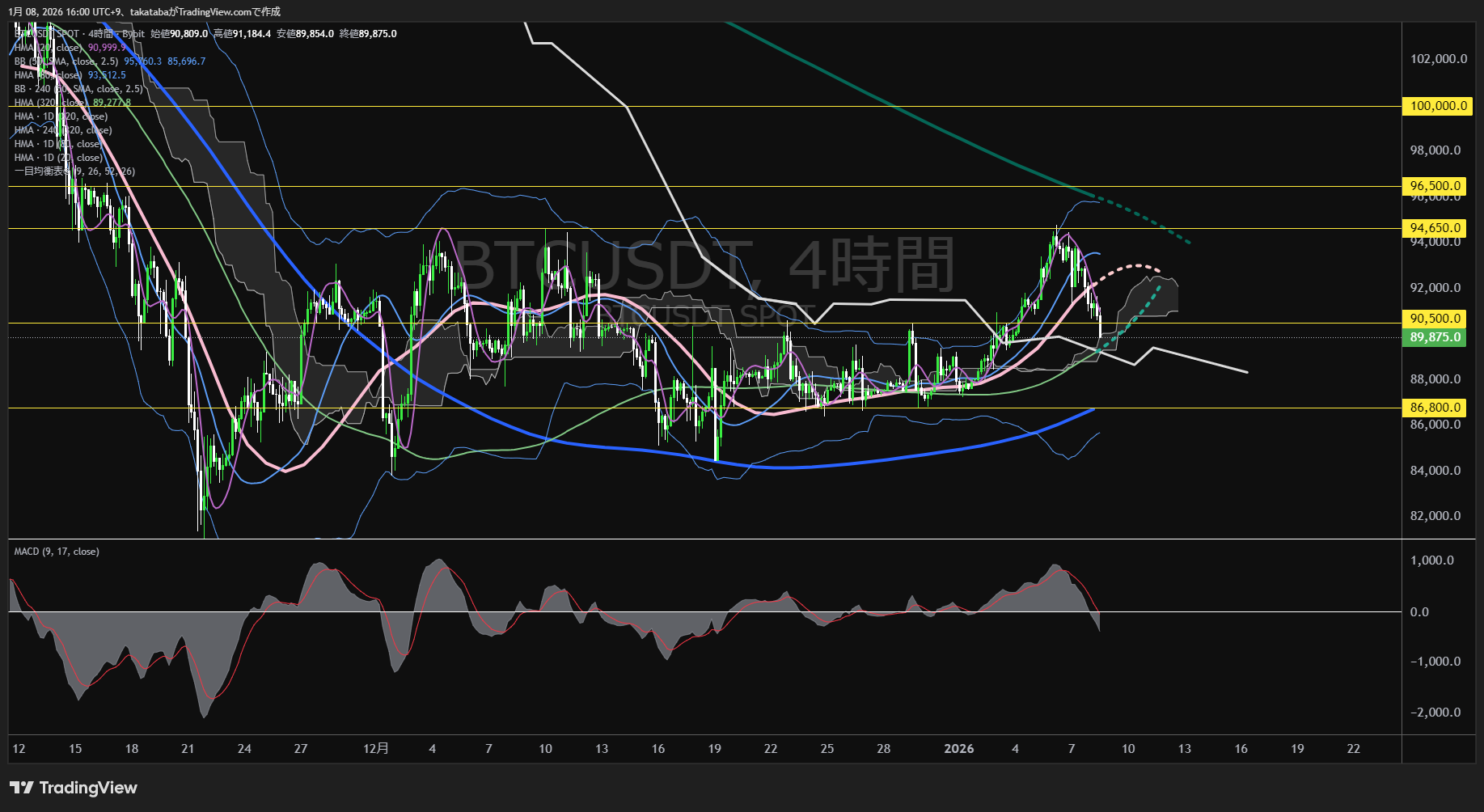Select the HMA (20, close) indicator legend
Image resolution: width=1484 pixels, height=812 pixels.
tap(49, 48)
